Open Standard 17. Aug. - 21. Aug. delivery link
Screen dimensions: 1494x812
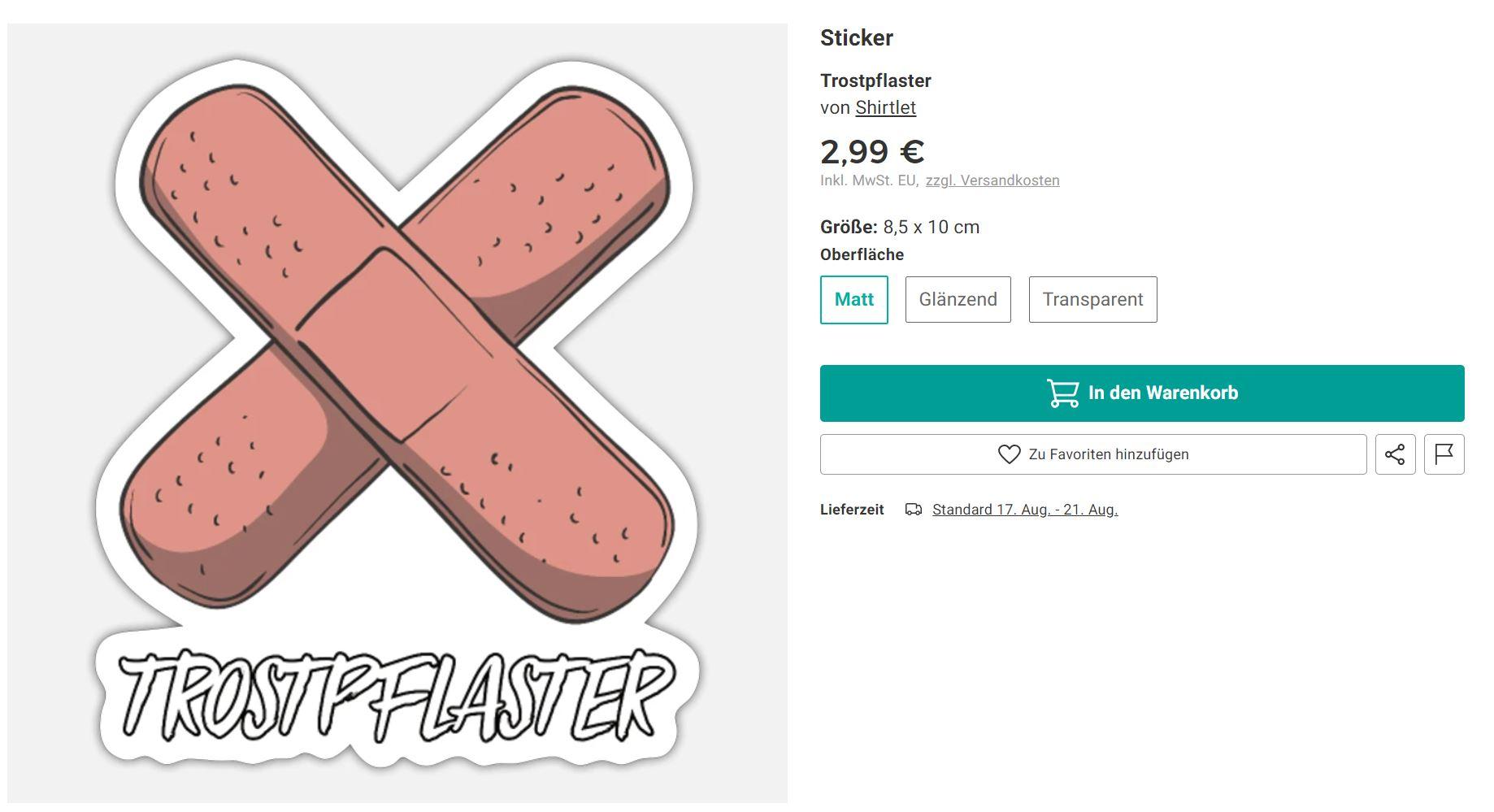1025,510
